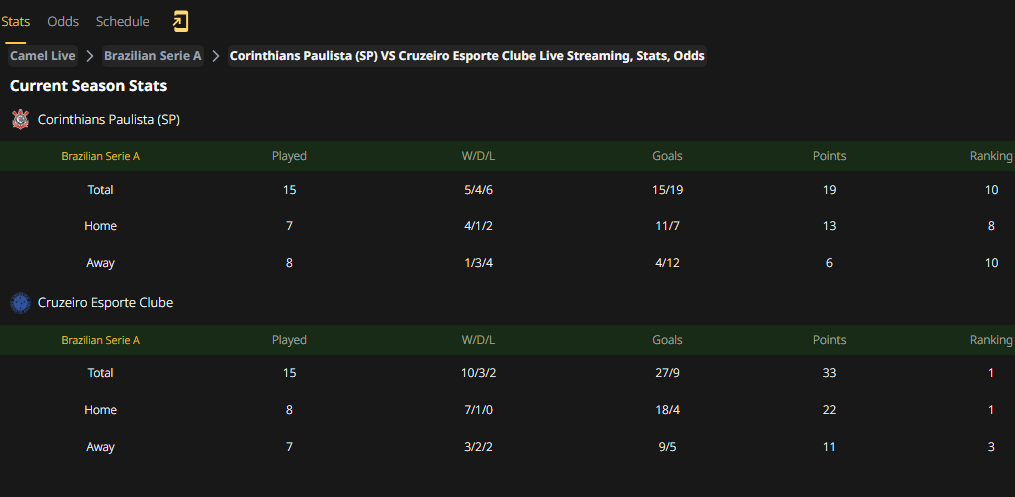The width and height of the screenshot is (1015, 497).
Task: Click Brazilian Serie A label in Cruzeiro table
Action: pos(100,340)
